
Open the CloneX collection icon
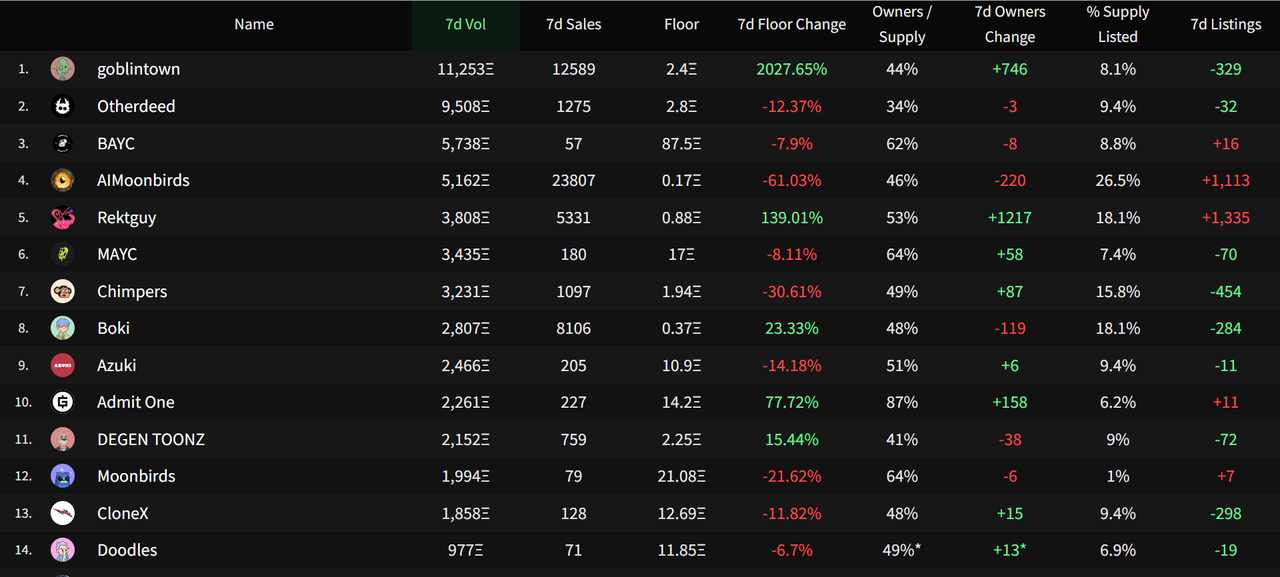pyautogui.click(x=63, y=513)
